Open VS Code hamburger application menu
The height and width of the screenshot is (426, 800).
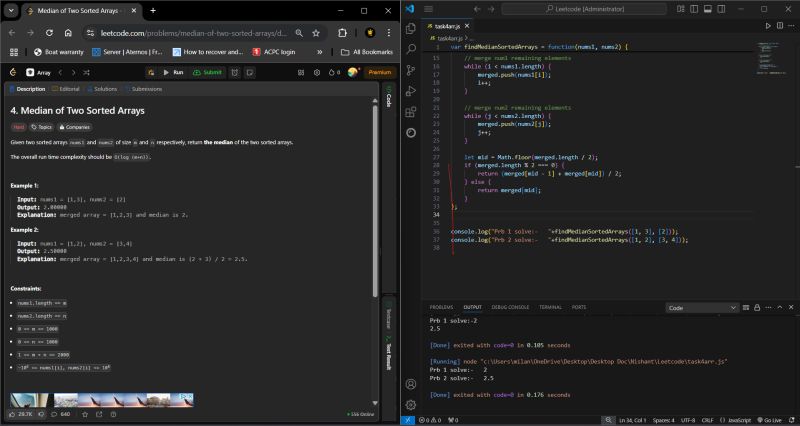tap(429, 9)
